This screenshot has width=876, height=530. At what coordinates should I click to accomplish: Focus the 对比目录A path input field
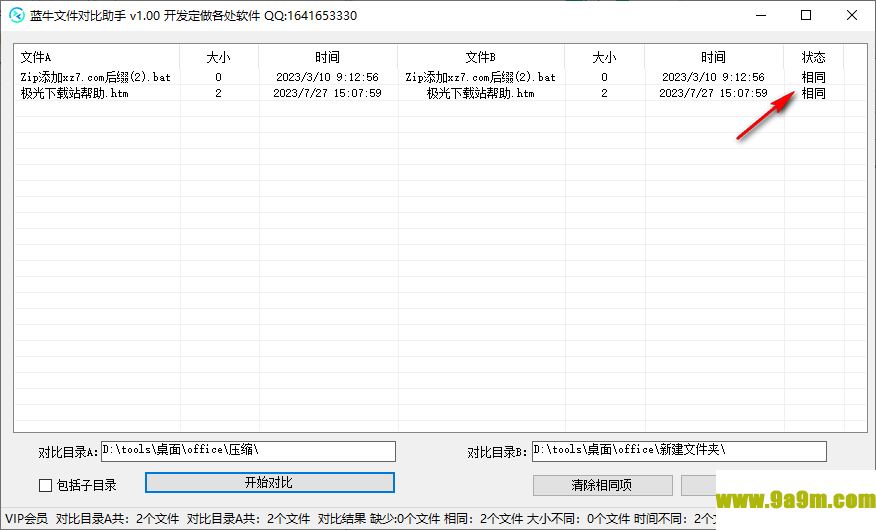[248, 451]
